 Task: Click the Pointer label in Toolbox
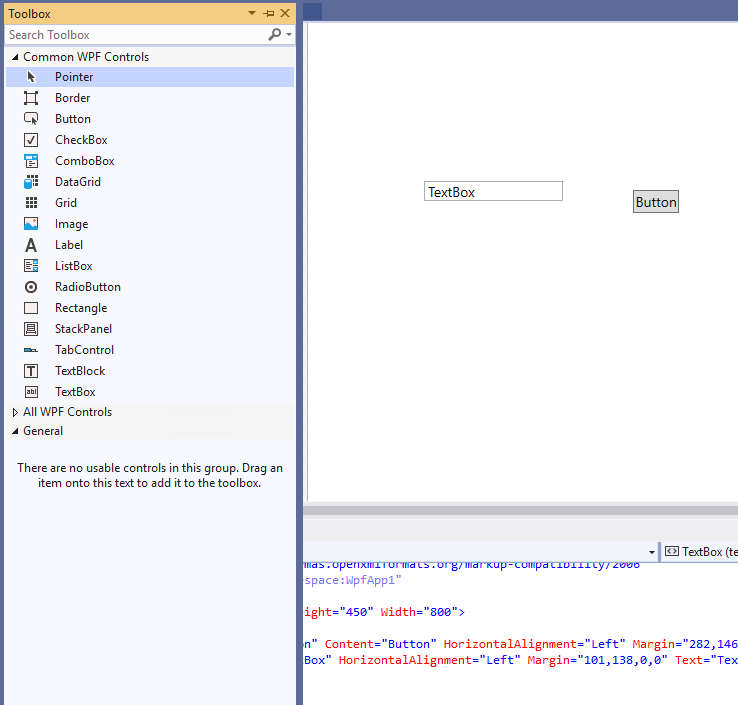click(74, 77)
